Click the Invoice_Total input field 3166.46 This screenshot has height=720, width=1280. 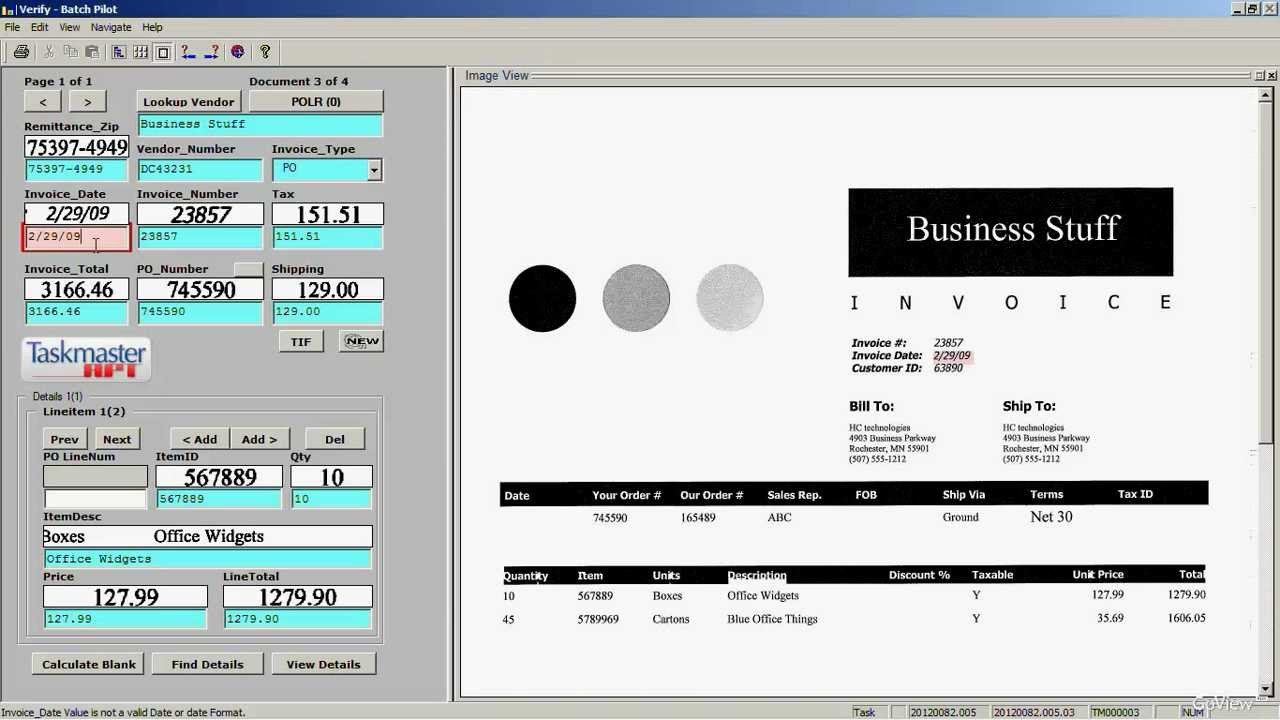coord(77,312)
